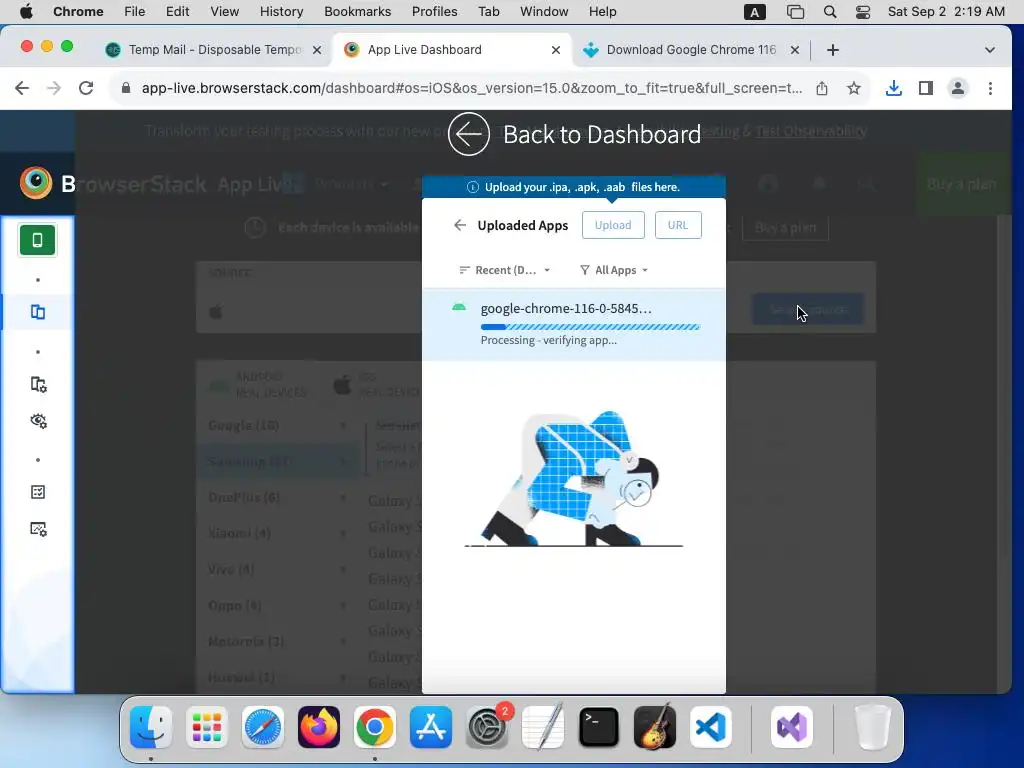The image size is (1024, 768).
Task: Open a new browser tab
Action: click(x=833, y=50)
